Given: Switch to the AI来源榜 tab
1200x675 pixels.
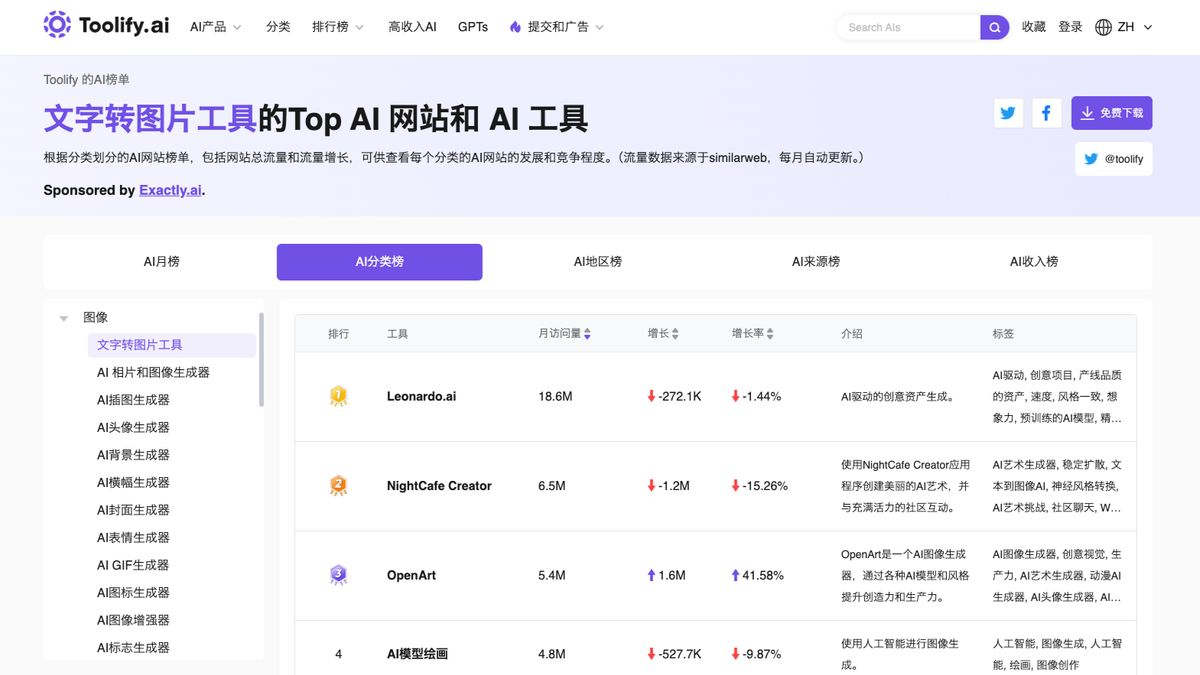Looking at the screenshot, I should tap(816, 262).
